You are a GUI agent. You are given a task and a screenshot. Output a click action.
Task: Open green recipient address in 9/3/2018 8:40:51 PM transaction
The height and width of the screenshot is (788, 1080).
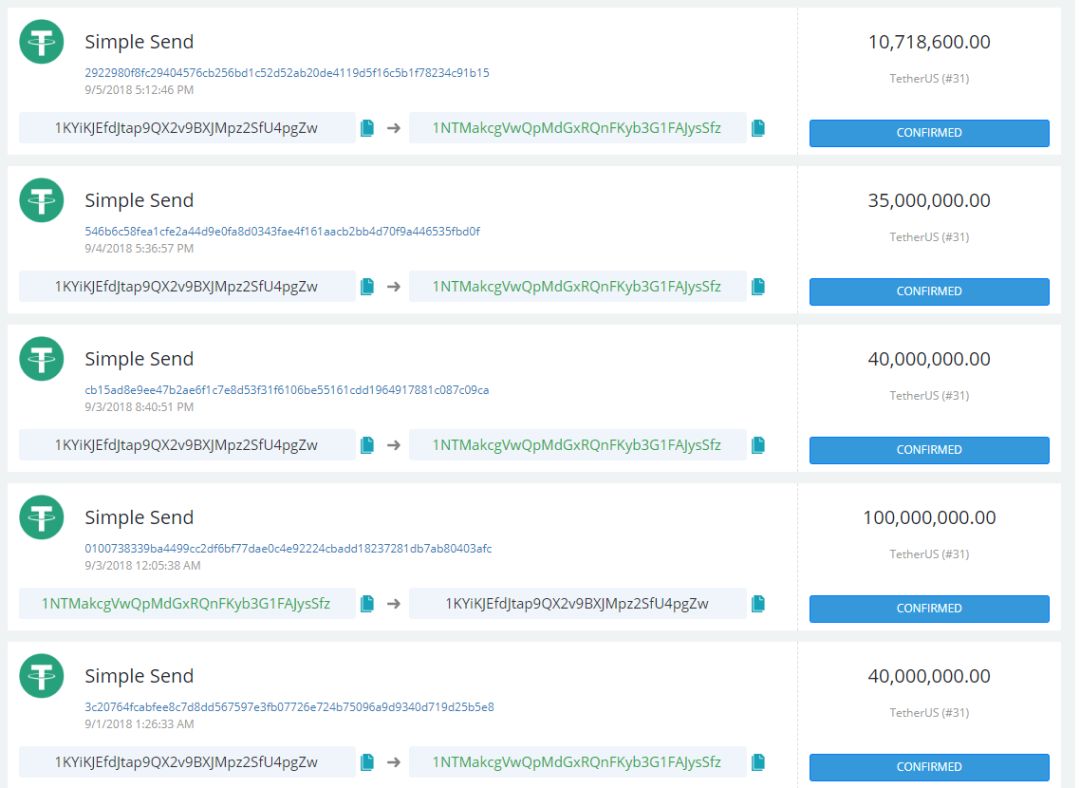577,445
